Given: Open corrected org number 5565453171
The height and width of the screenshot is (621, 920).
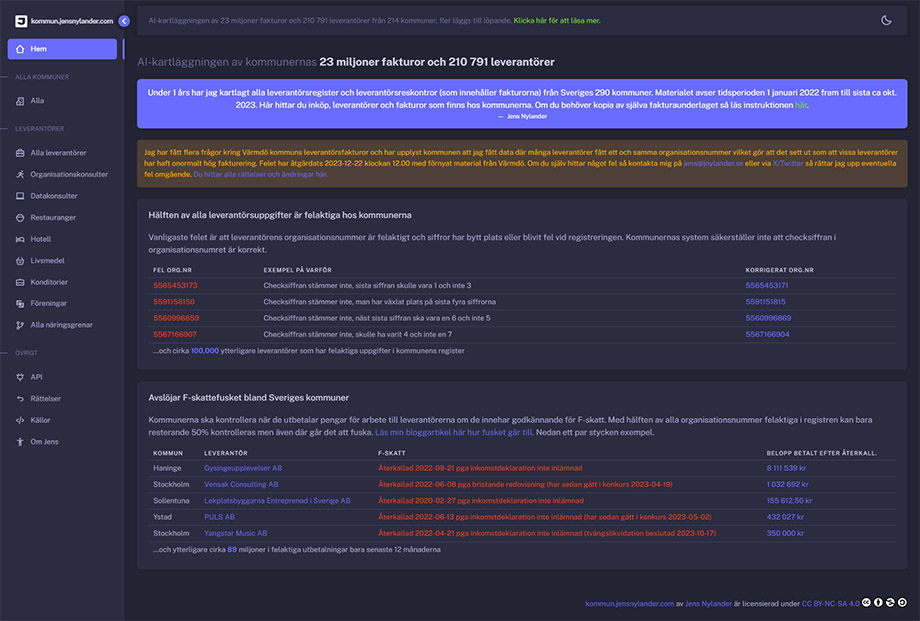Looking at the screenshot, I should pos(768,286).
